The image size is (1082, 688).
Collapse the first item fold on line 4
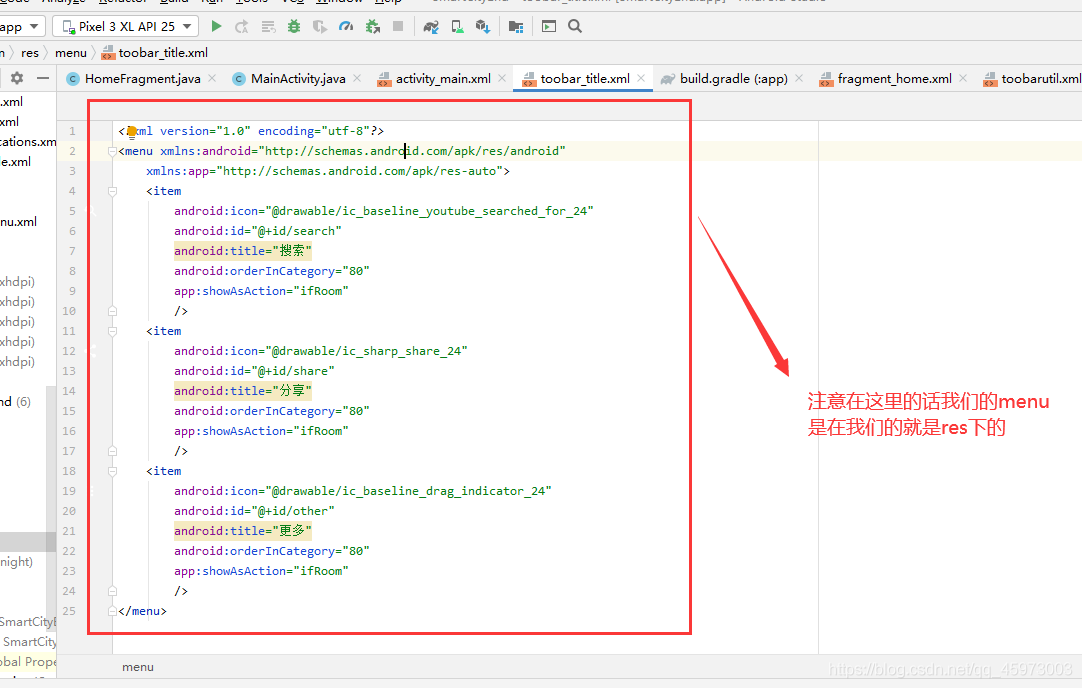[110, 191]
